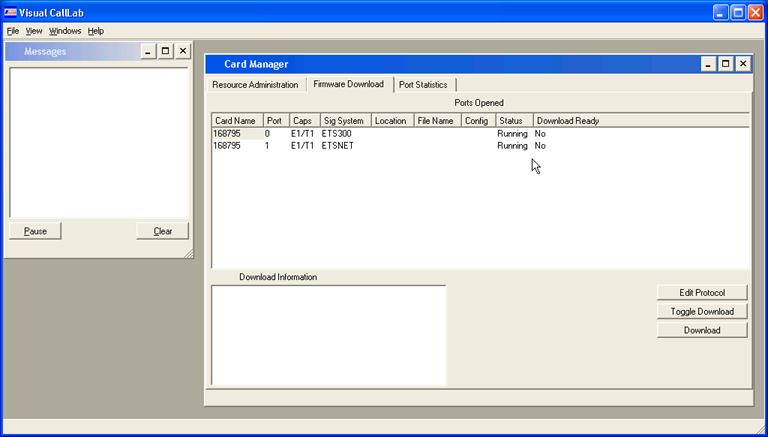This screenshot has height=437, width=768.
Task: Minimize the Card Manager window
Action: 708,64
